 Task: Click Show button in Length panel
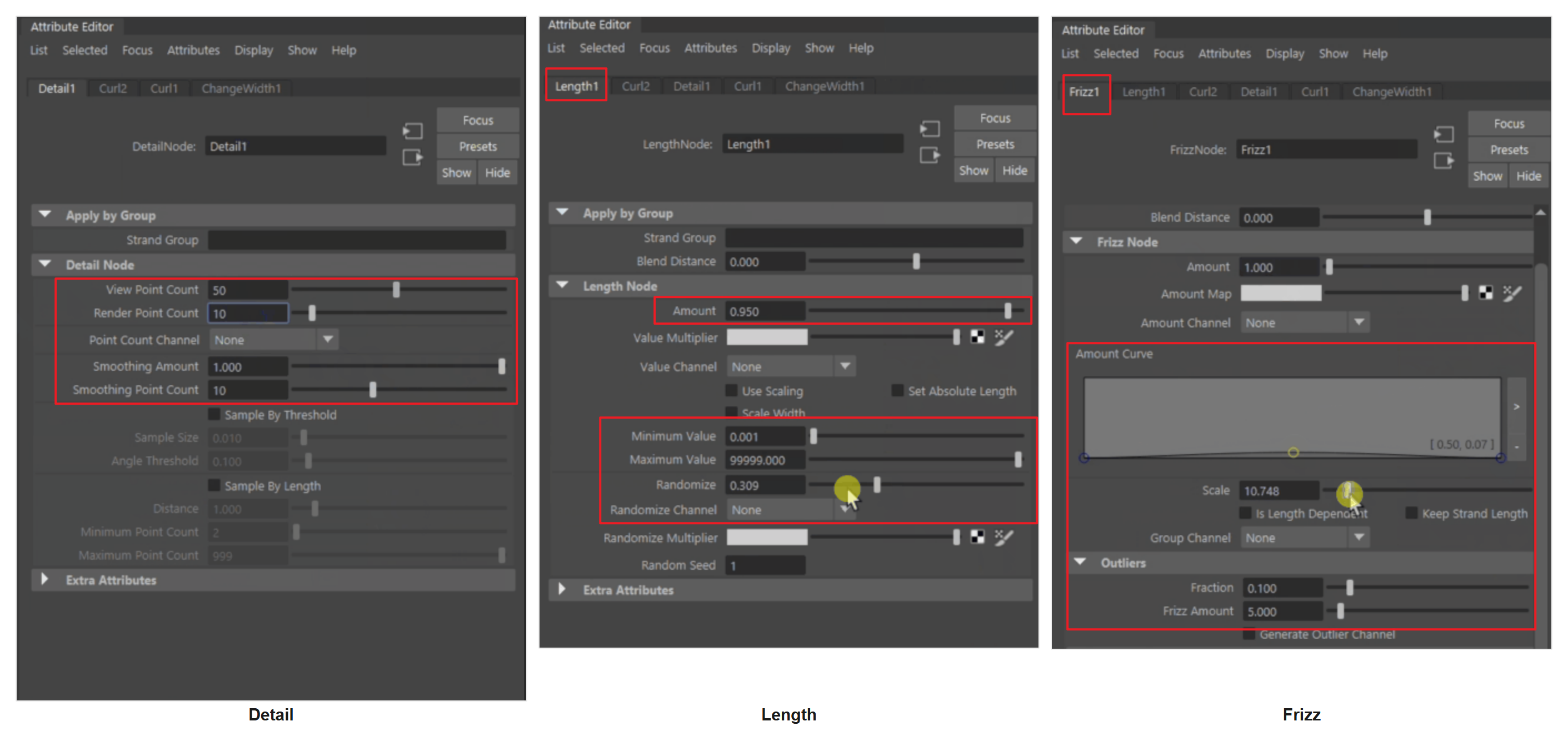point(974,171)
